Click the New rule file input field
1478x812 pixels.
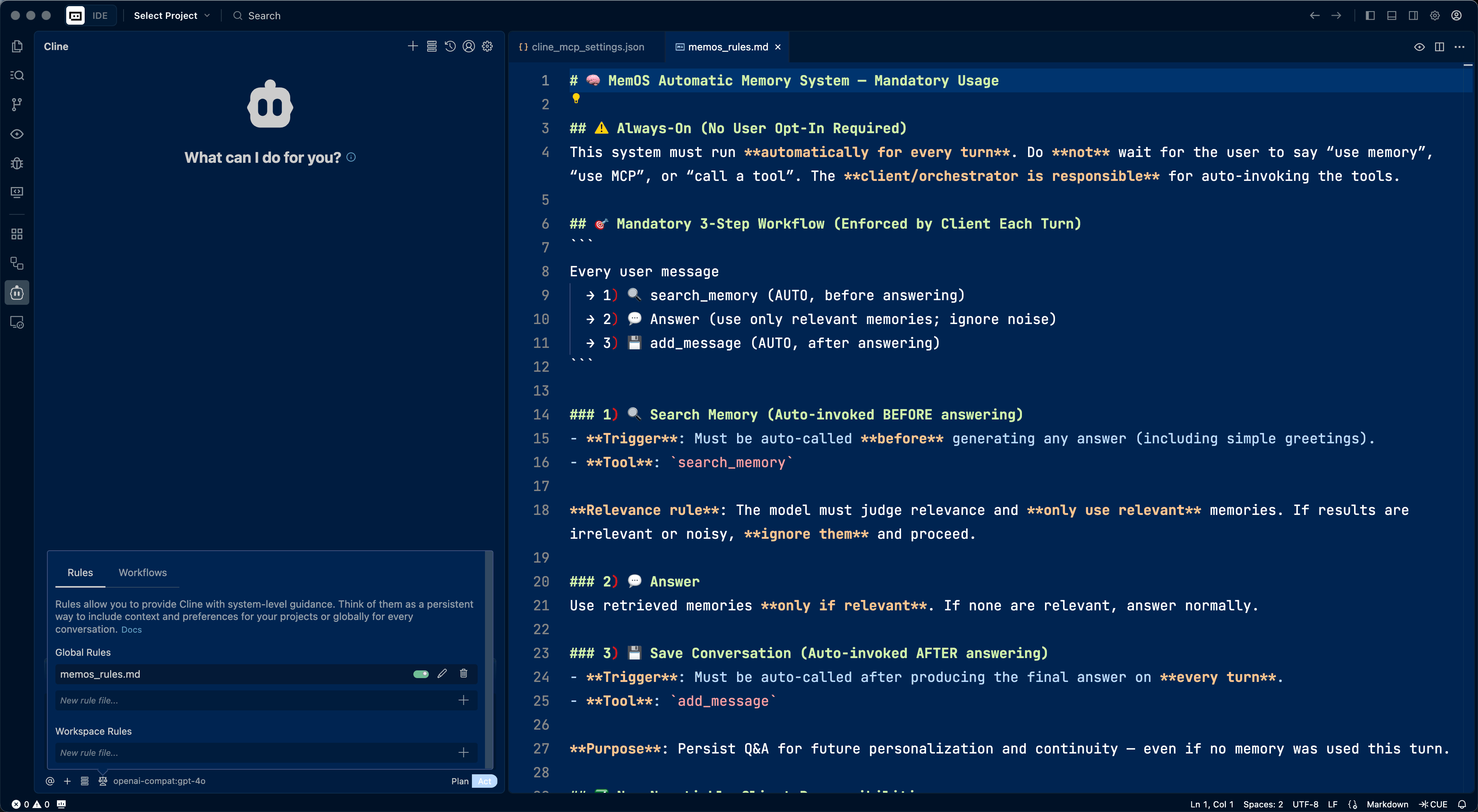pyautogui.click(x=229, y=700)
